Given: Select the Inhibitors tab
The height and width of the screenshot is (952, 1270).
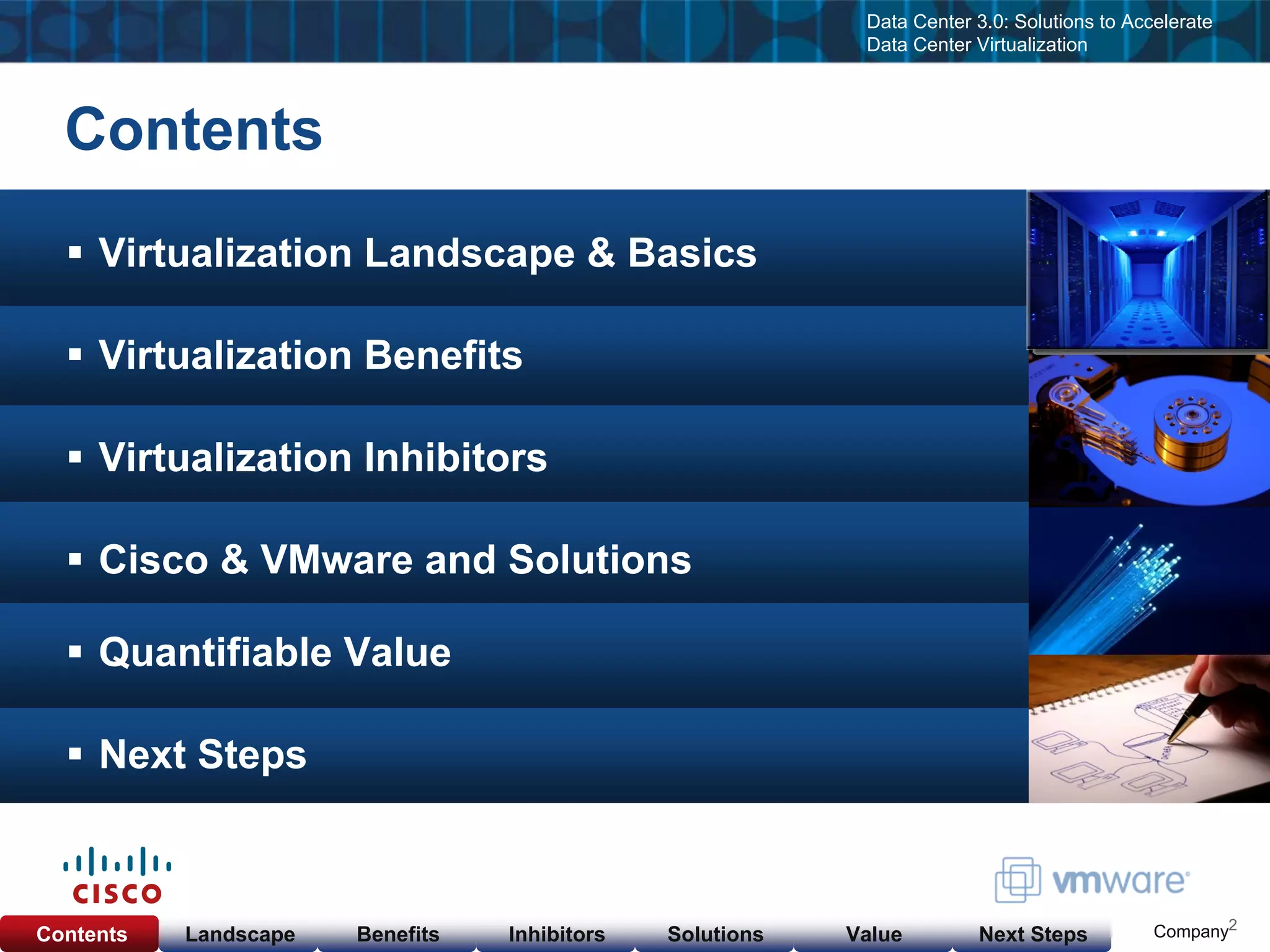Looking at the screenshot, I should point(556,934).
